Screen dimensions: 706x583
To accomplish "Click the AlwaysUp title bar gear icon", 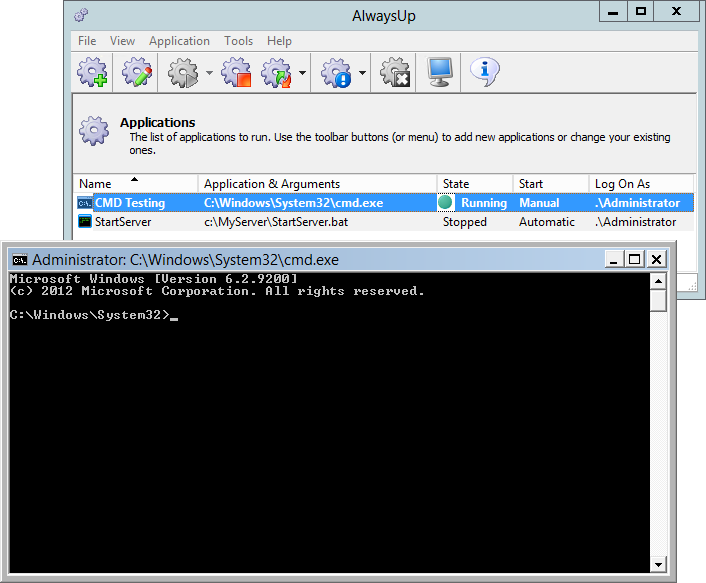I will coord(81,15).
